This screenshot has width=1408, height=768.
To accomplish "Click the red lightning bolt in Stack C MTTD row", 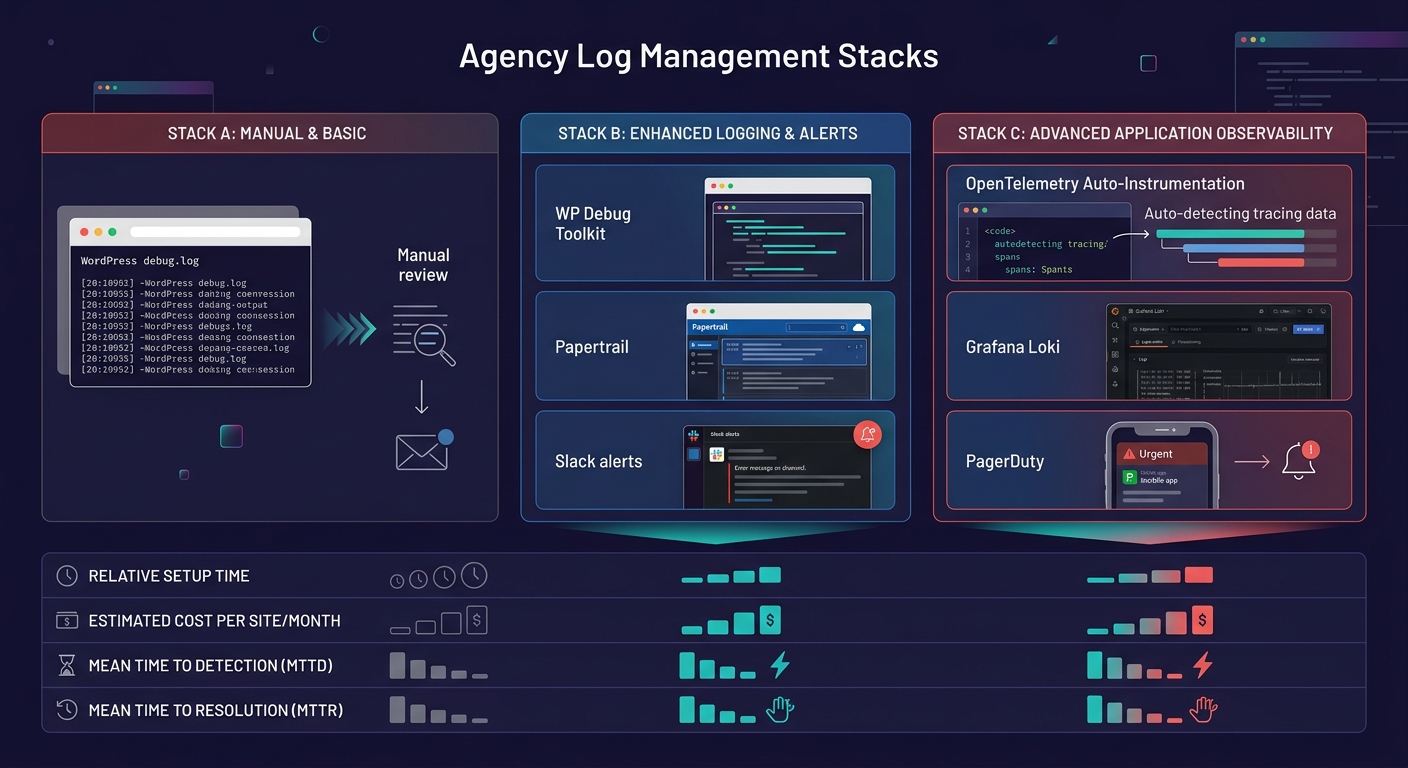I will pos(1203,665).
